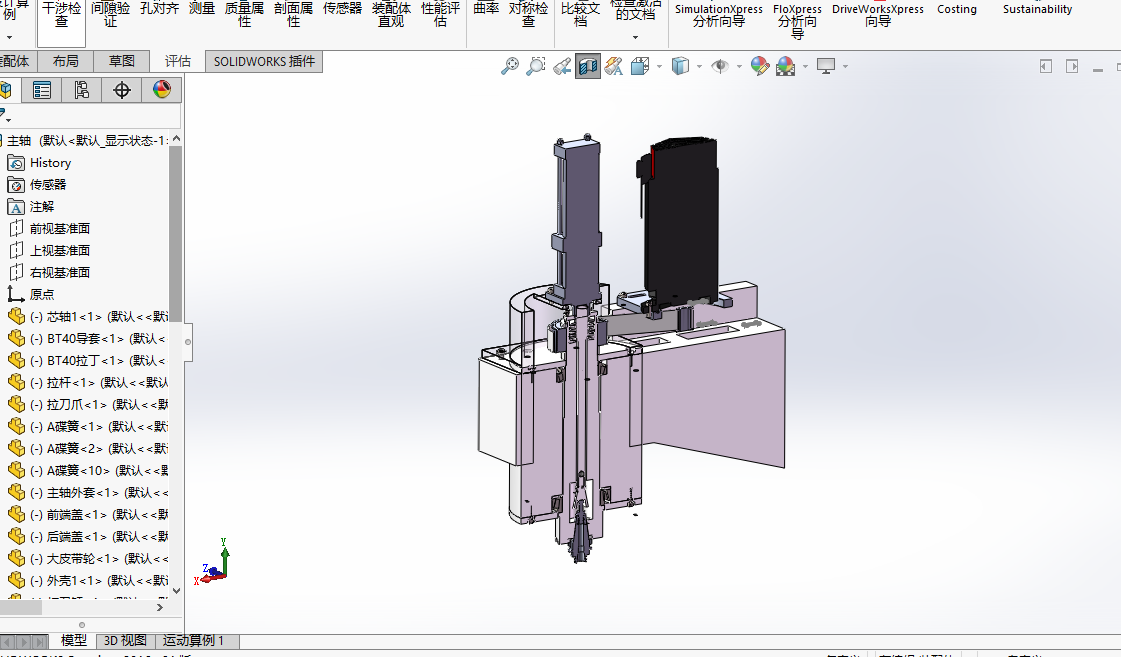Click the Display Style cube icon
This screenshot has height=657, width=1121.
pyautogui.click(x=680, y=66)
